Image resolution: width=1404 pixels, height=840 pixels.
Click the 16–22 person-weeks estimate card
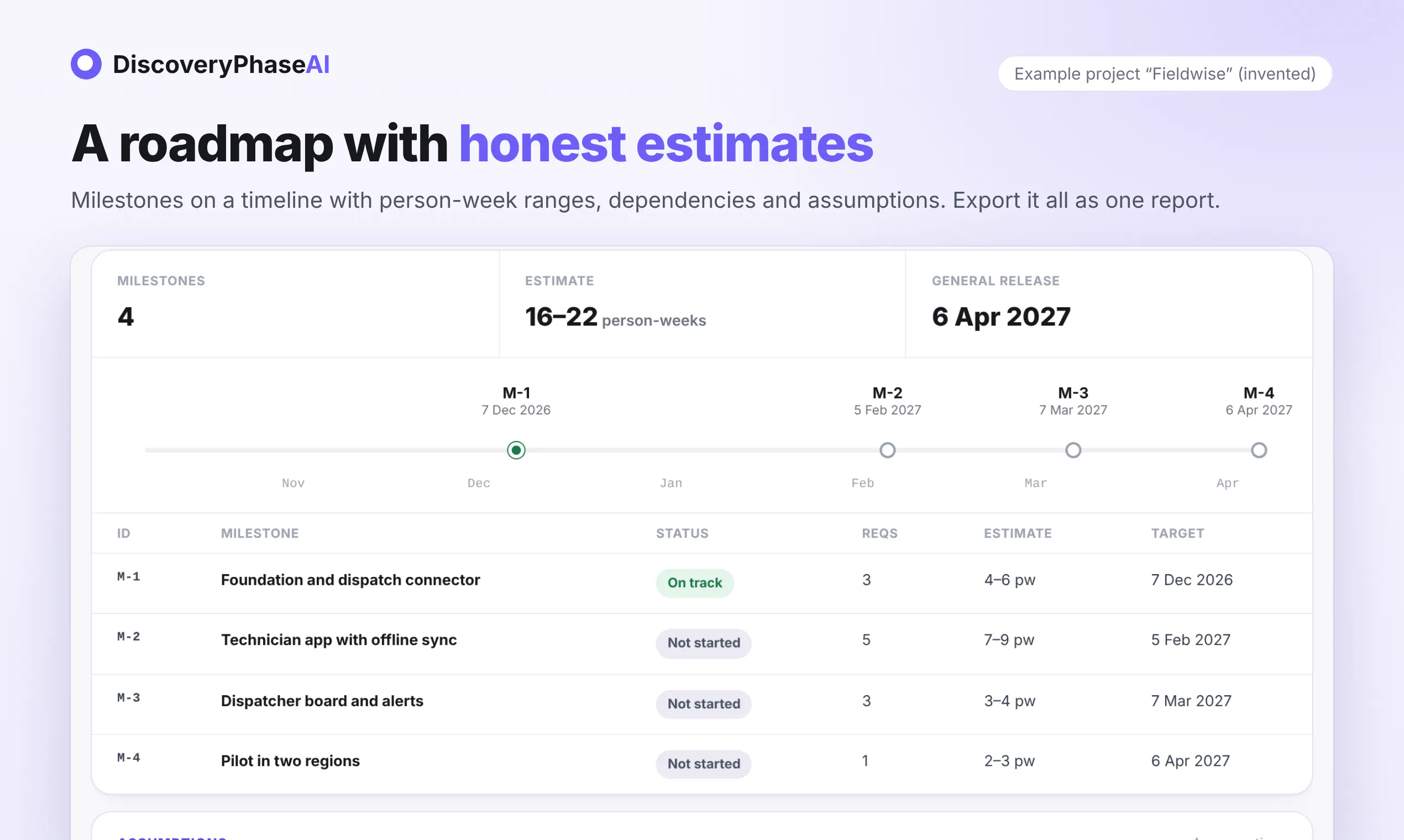(702, 304)
